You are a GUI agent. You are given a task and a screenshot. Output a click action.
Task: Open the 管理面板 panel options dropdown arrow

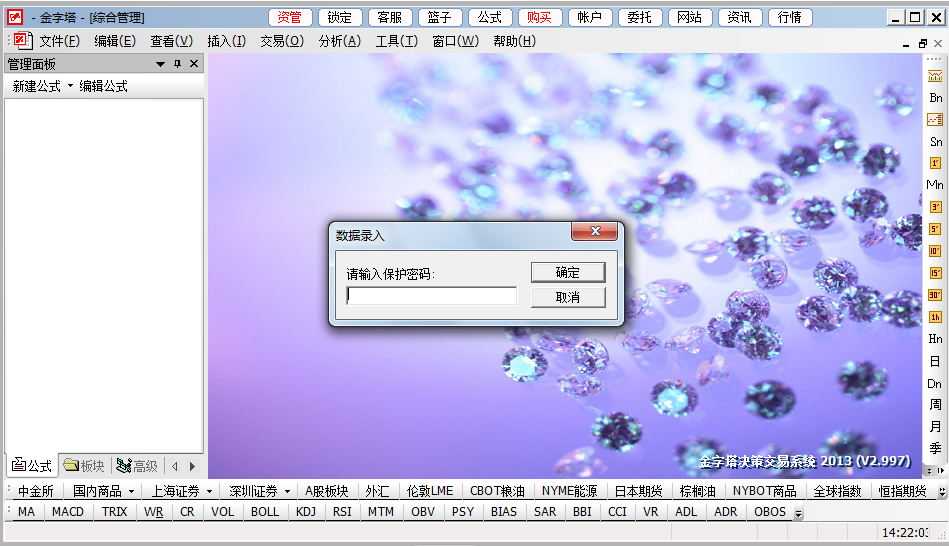click(160, 64)
